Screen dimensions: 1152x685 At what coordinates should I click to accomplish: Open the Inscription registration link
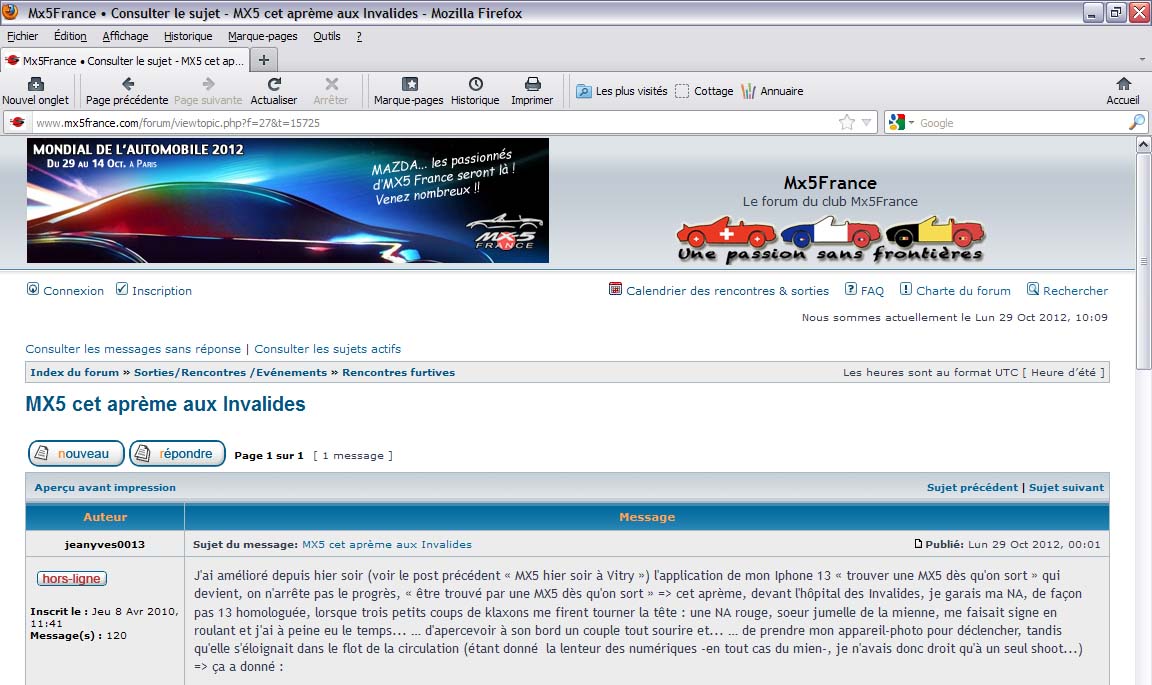tap(162, 291)
